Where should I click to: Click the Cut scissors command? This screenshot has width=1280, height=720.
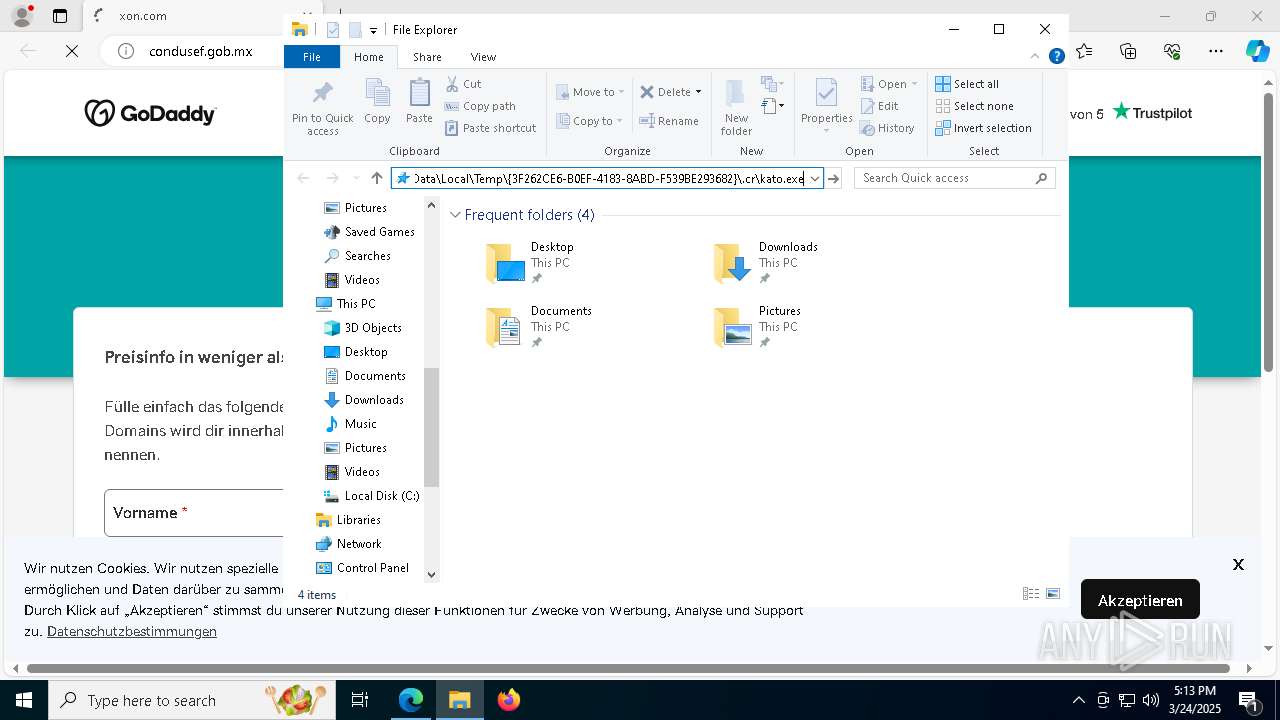(x=463, y=84)
